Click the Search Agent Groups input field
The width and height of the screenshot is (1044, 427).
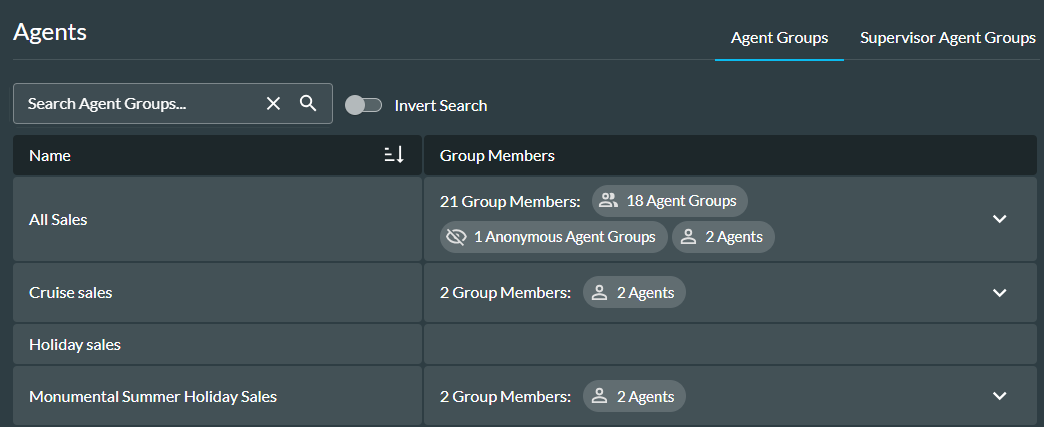click(x=140, y=104)
